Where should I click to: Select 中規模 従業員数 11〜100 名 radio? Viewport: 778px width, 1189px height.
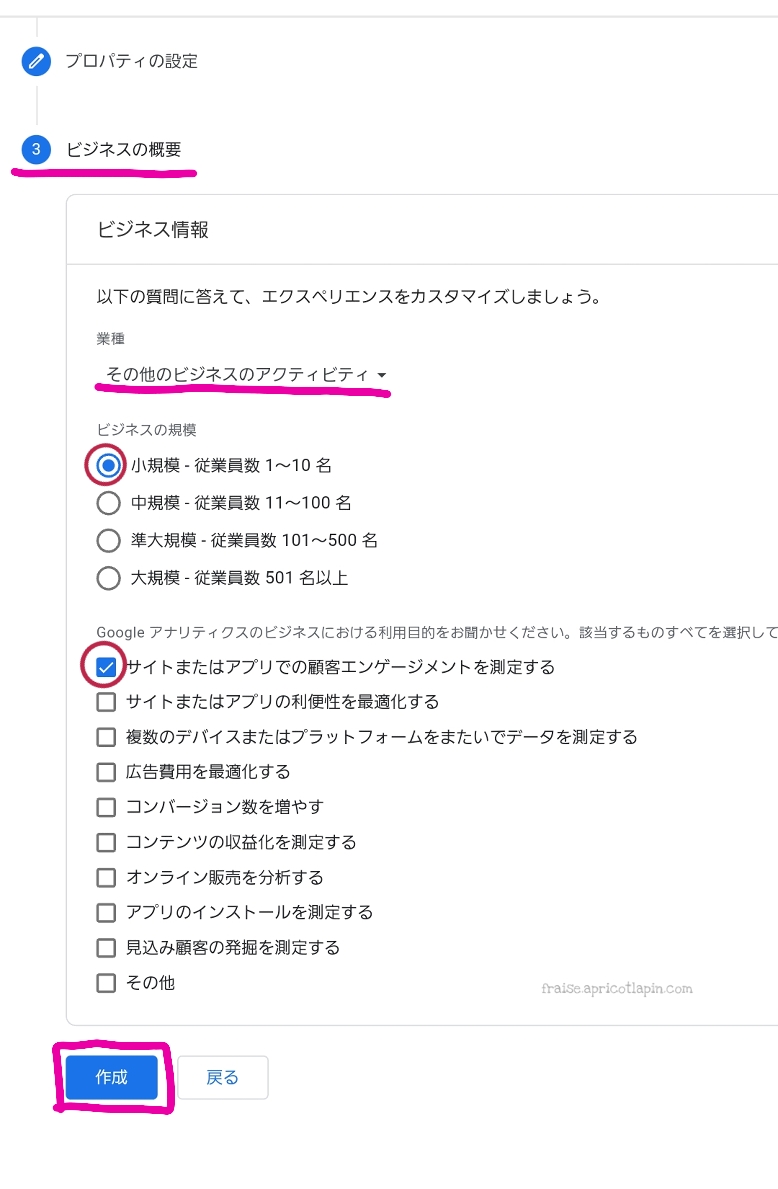pyautogui.click(x=108, y=503)
